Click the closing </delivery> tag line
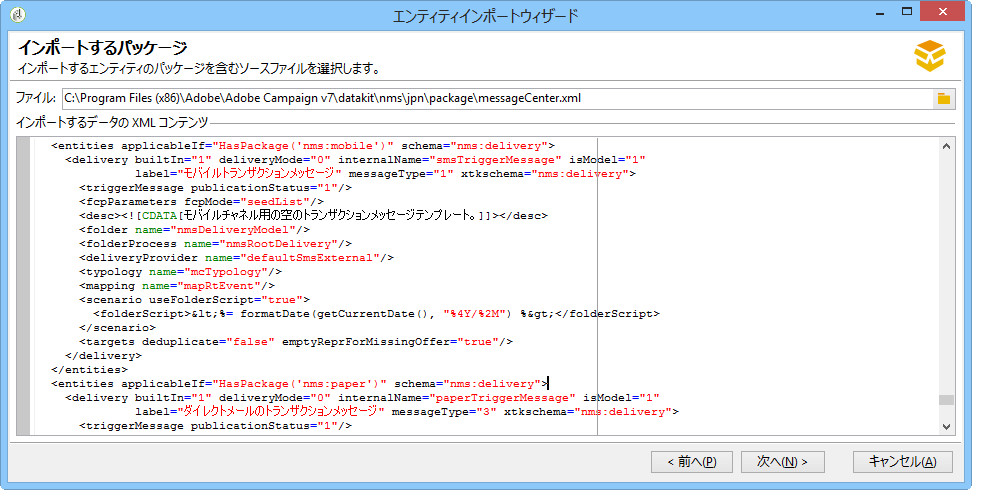Screen dimensions: 983x500 [103, 356]
